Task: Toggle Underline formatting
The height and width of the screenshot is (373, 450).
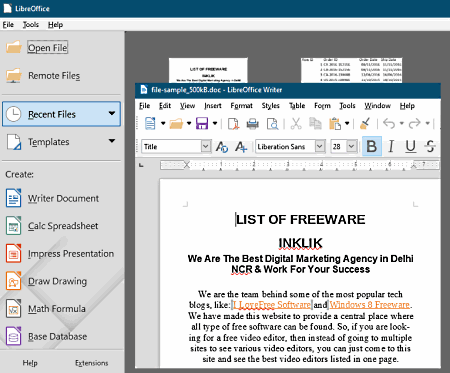Action: tap(411, 146)
